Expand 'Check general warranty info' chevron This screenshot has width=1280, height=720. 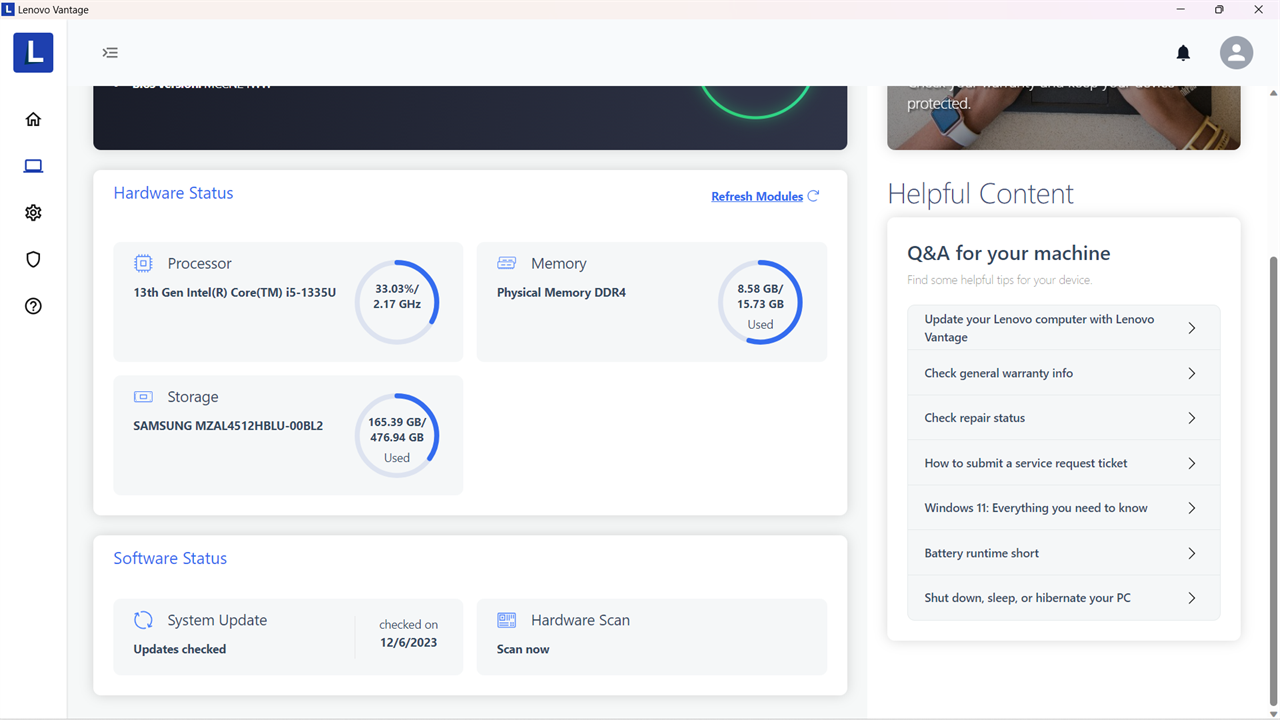[x=1191, y=373]
